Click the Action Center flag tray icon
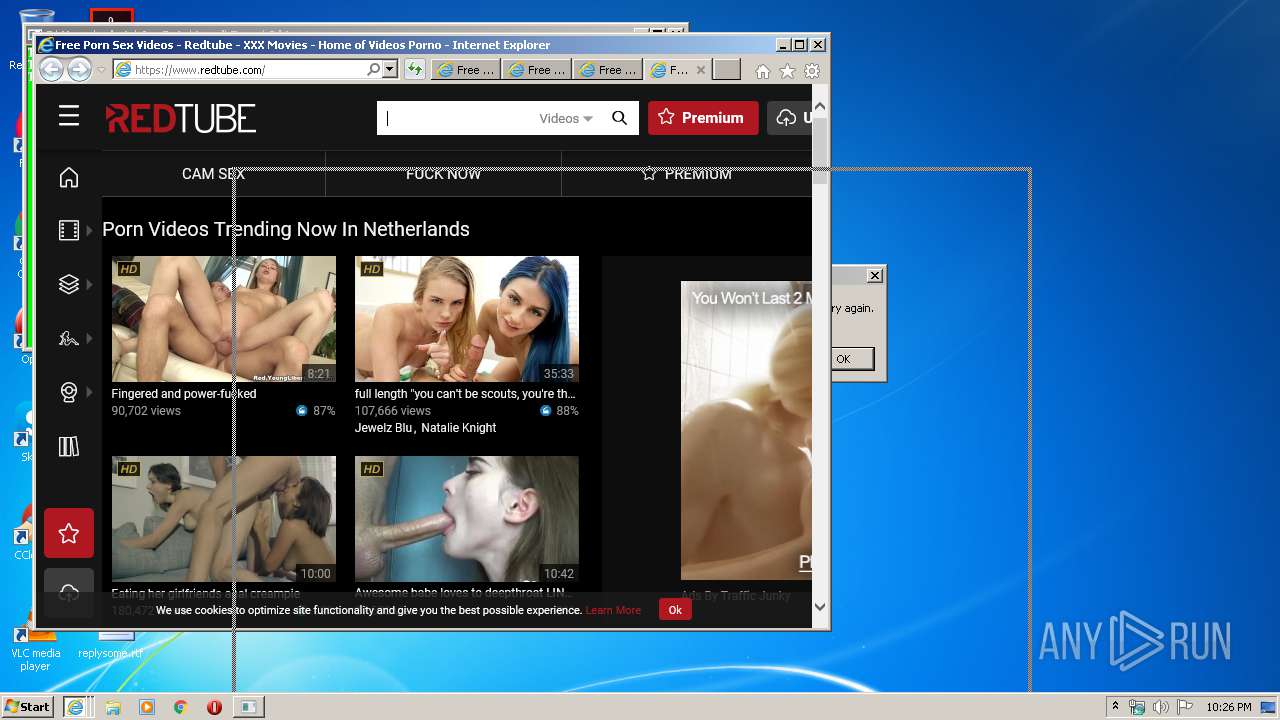This screenshot has height=720, width=1280. coord(1185,707)
